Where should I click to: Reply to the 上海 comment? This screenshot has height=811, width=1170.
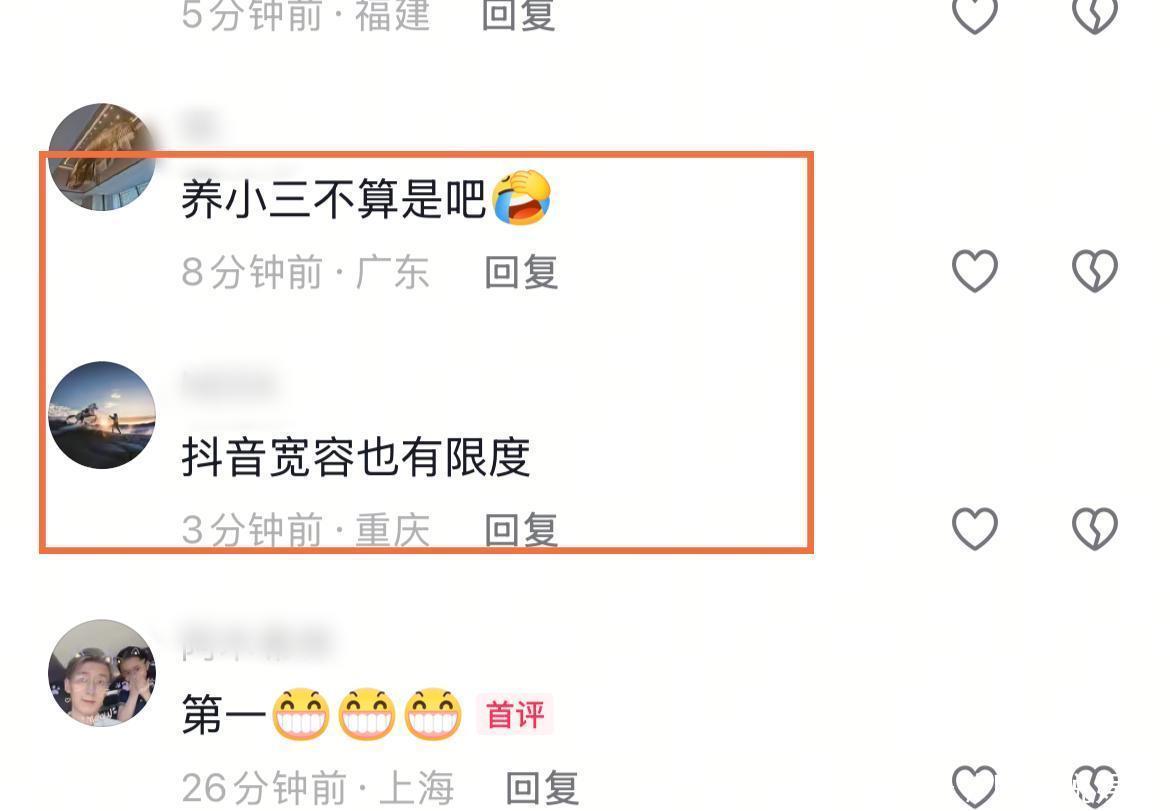click(542, 788)
